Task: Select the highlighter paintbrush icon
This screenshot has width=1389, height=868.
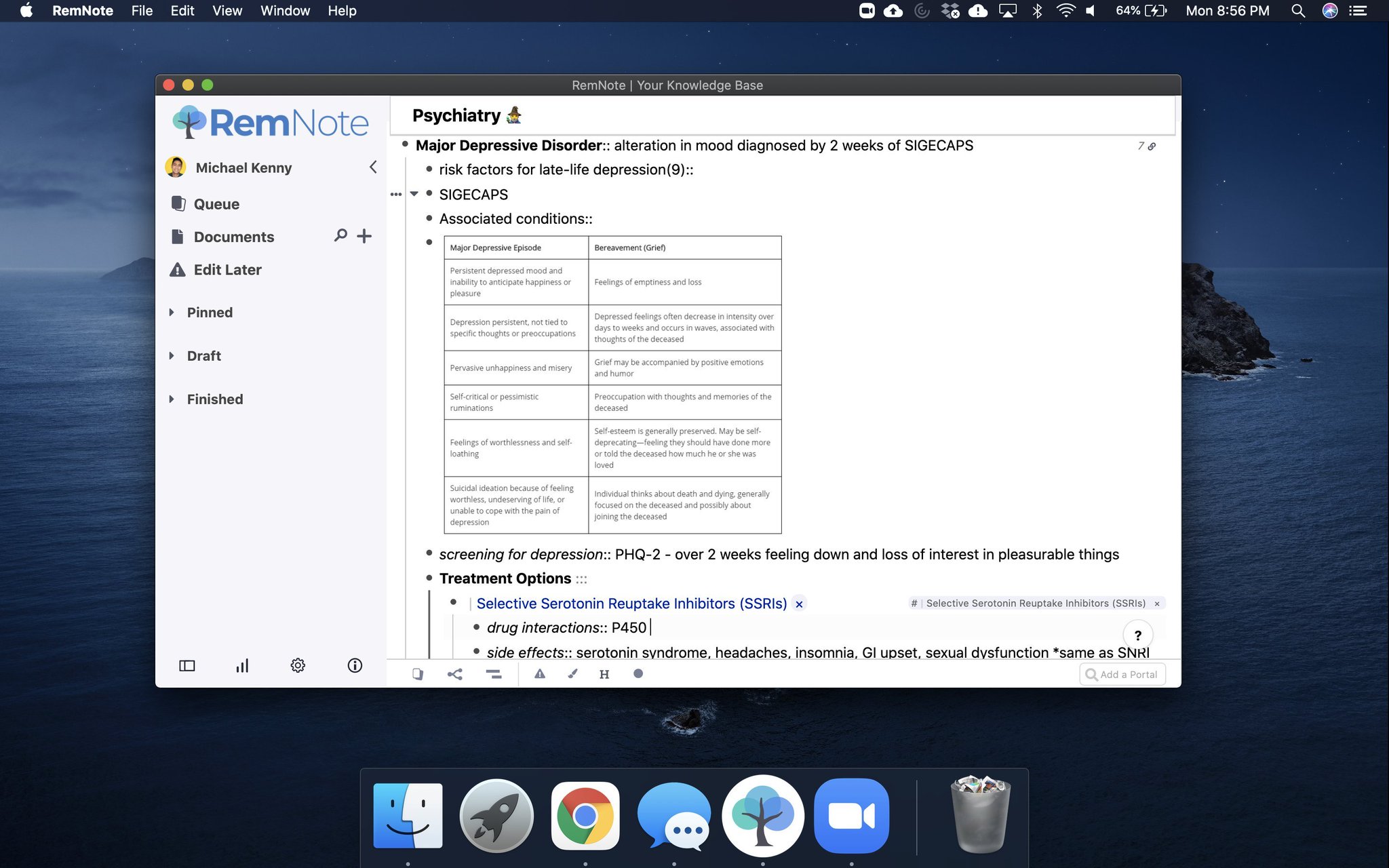Action: pyautogui.click(x=573, y=673)
